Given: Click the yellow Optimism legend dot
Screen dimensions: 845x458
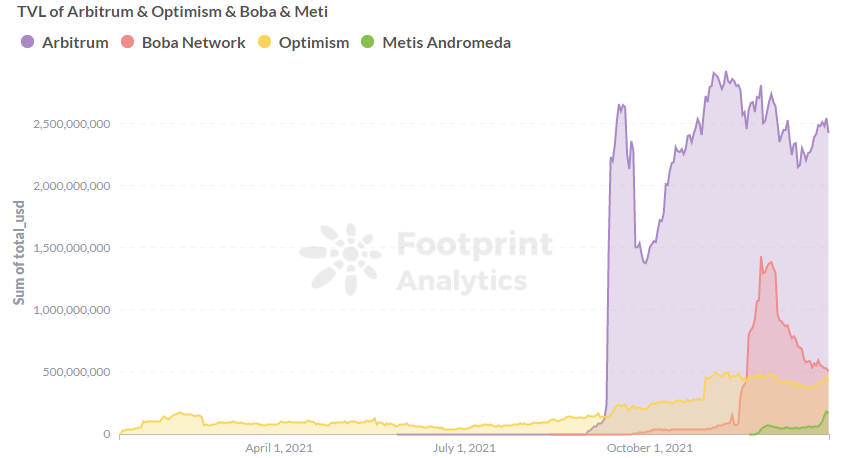Looking at the screenshot, I should click(265, 41).
